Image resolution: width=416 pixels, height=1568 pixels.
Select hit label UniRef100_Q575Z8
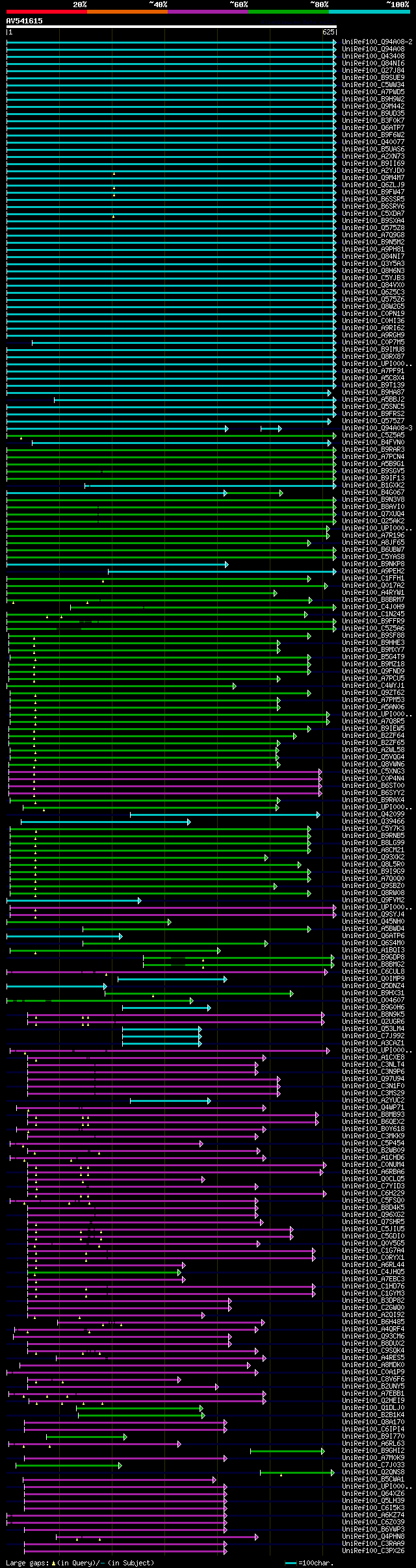pos(373,228)
